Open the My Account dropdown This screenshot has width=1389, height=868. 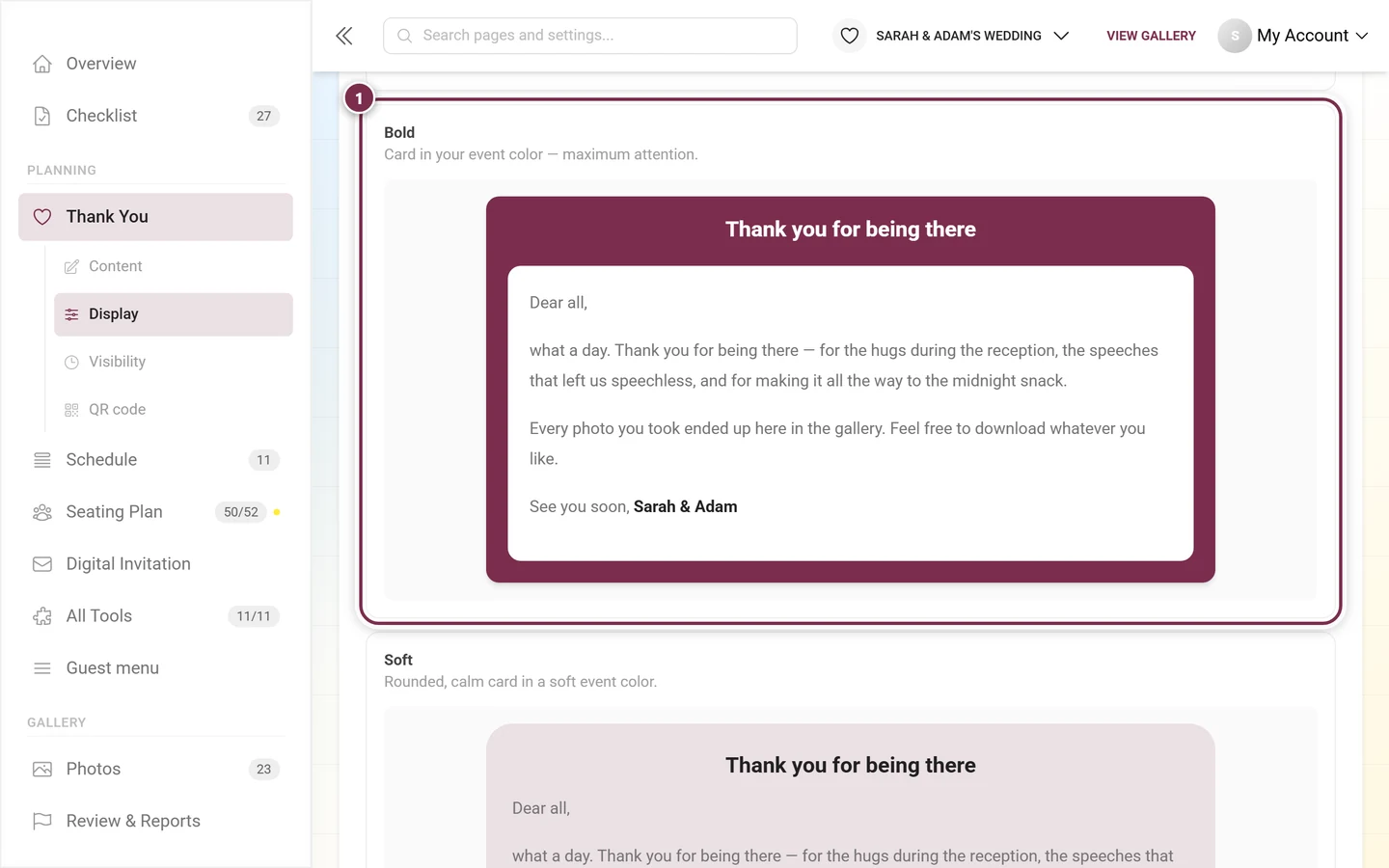click(x=1294, y=36)
